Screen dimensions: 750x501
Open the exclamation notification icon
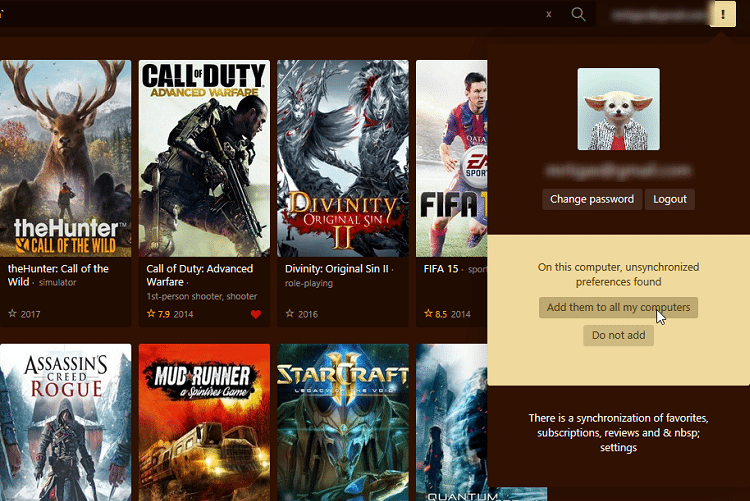point(723,14)
